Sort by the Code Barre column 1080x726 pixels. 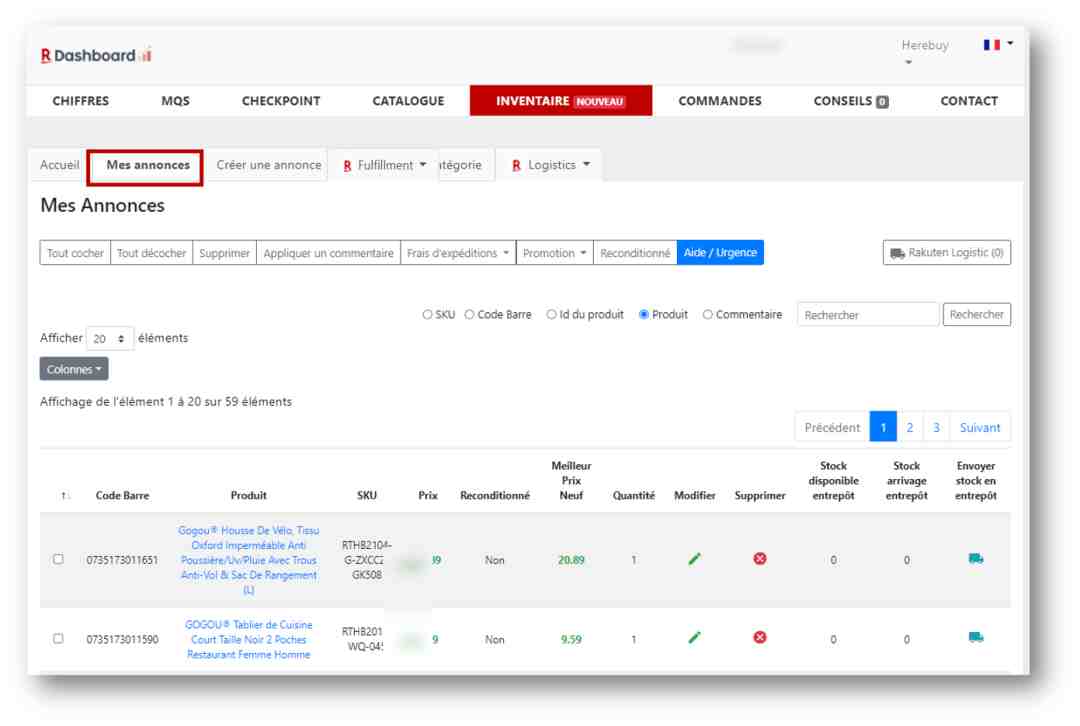(x=122, y=495)
